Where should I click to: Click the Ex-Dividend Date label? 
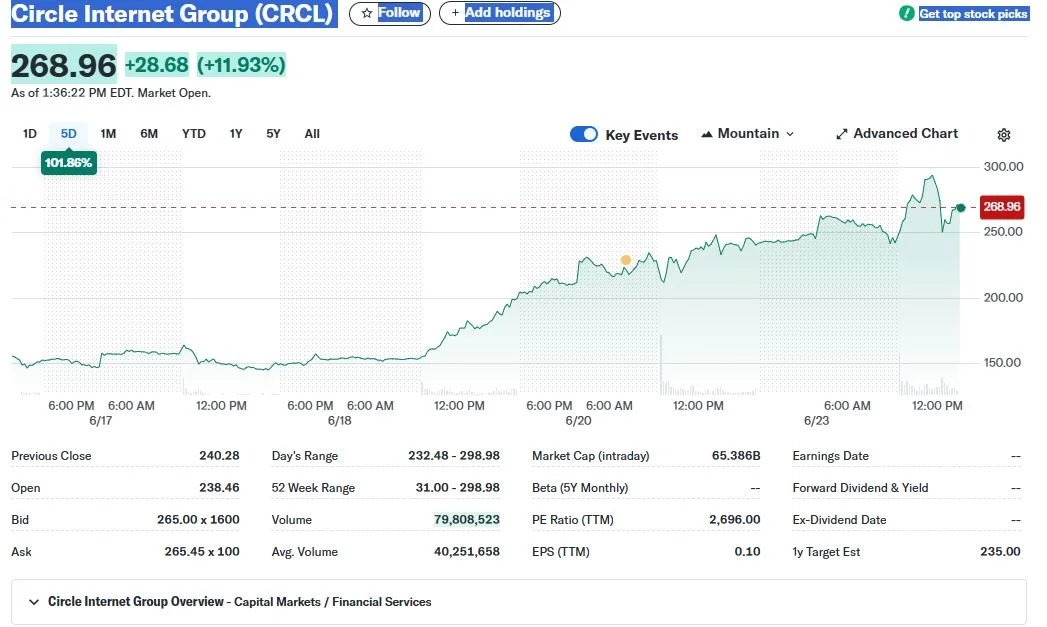839,520
